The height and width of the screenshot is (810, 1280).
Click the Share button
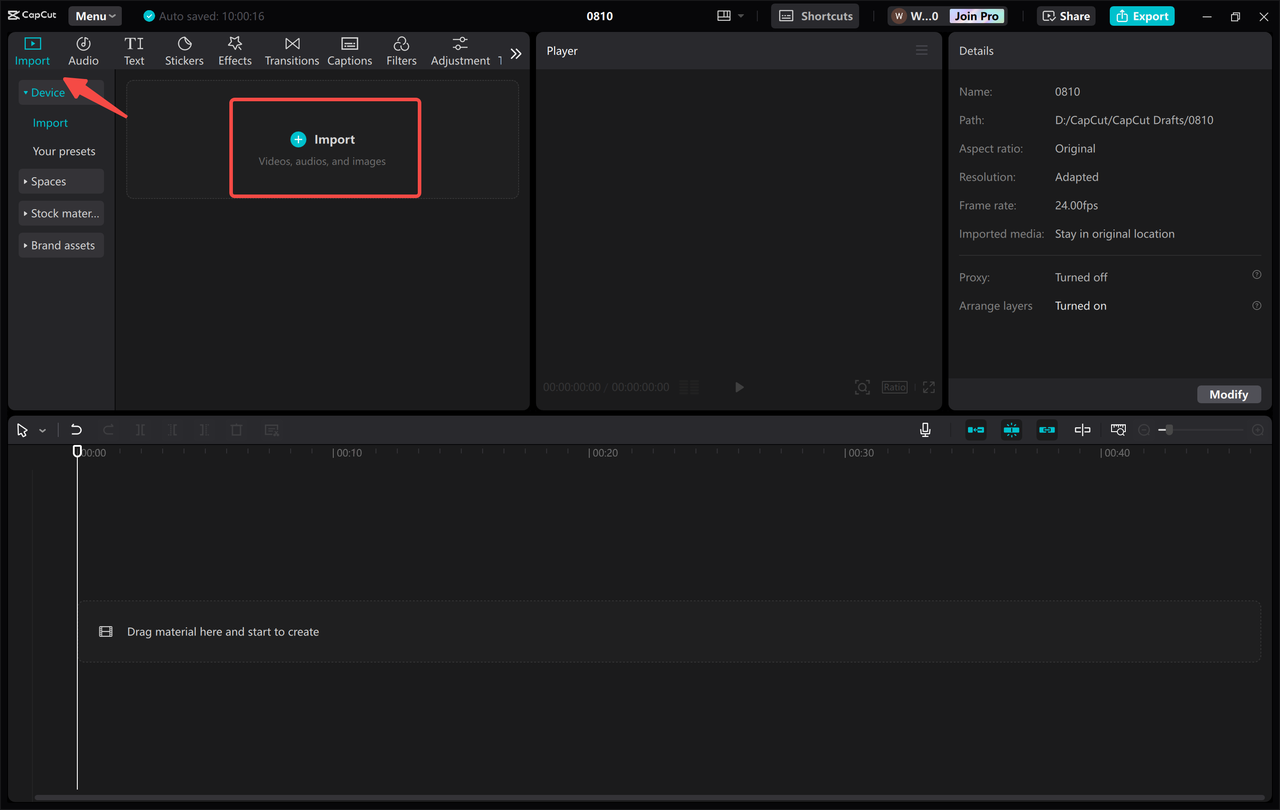[x=1066, y=16]
